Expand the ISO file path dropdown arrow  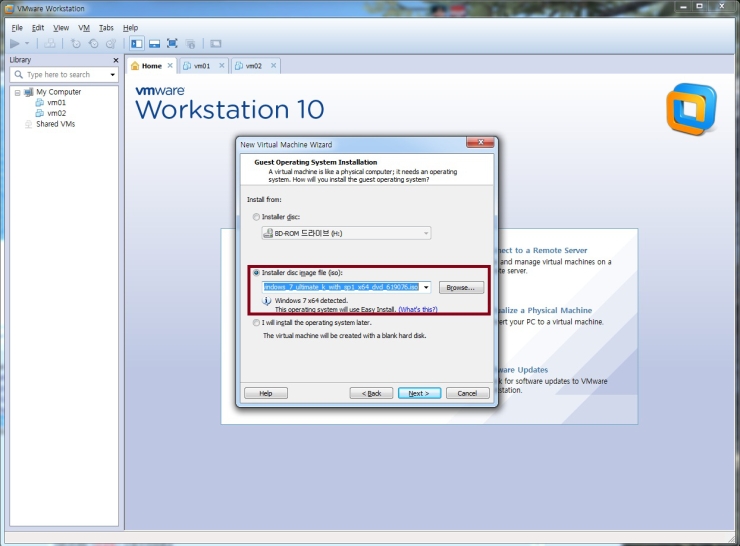pos(426,287)
